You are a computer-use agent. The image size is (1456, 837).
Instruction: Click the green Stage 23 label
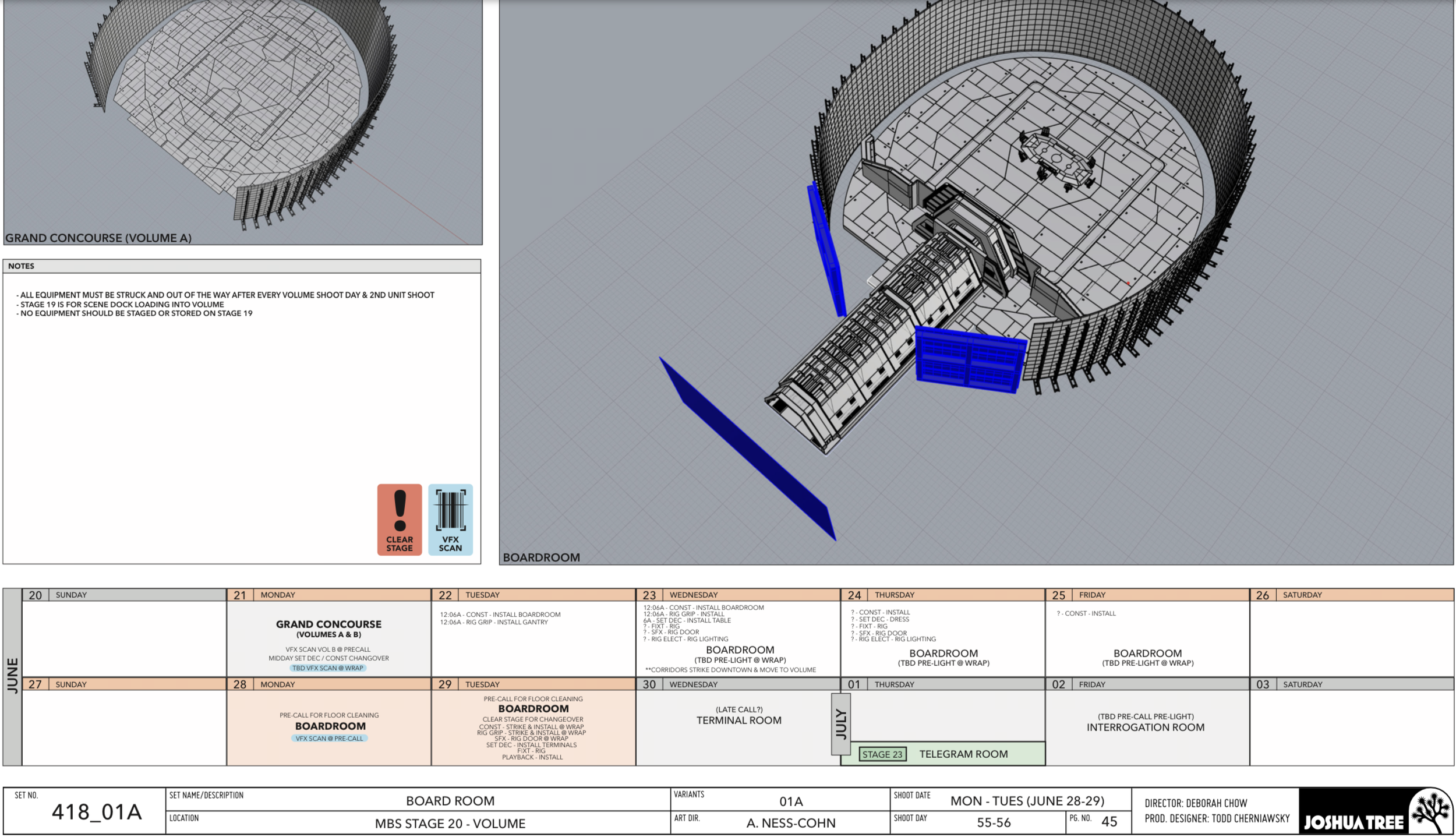(x=882, y=754)
